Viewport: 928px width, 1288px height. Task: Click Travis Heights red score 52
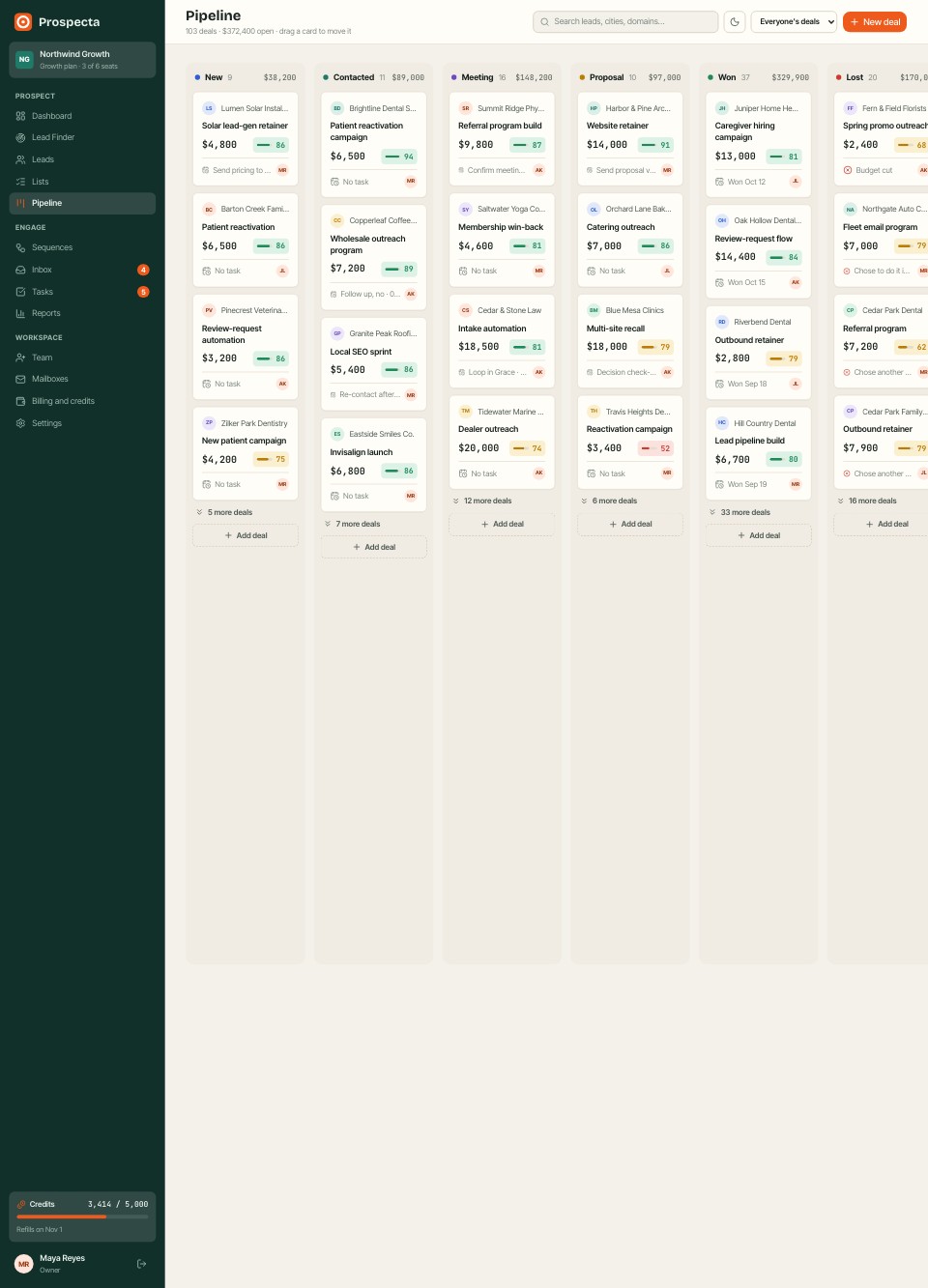[x=655, y=448]
